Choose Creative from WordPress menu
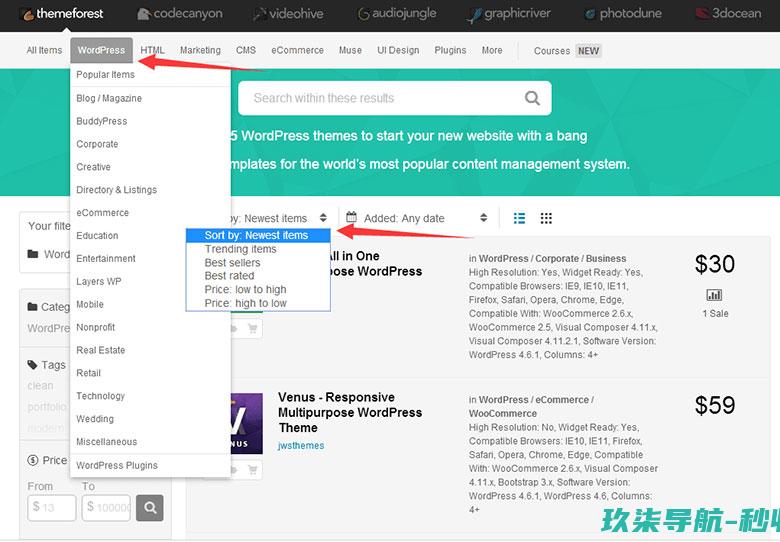Image resolution: width=780 pixels, height=542 pixels. coord(94,167)
